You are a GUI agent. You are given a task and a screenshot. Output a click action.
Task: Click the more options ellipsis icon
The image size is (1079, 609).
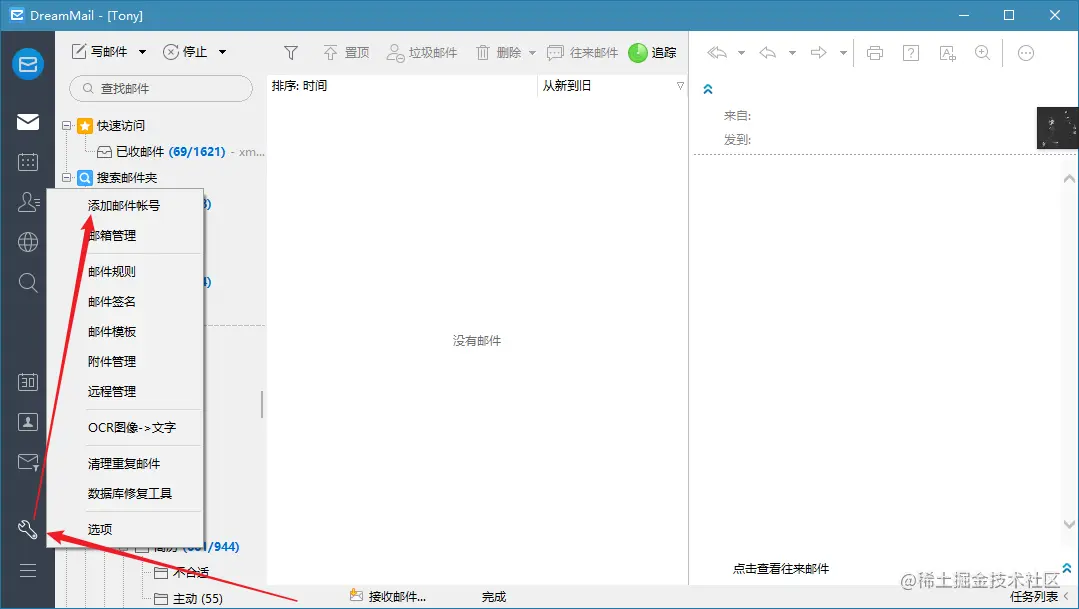click(x=1025, y=53)
